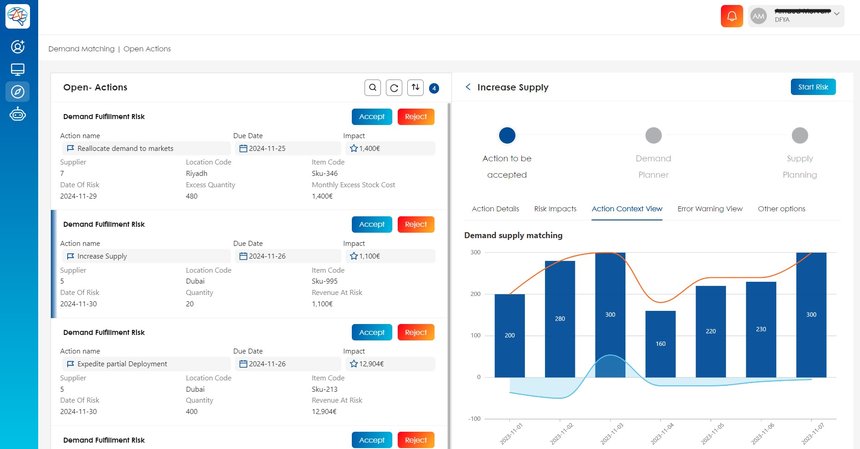Image resolution: width=860 pixels, height=449 pixels.
Task: Click the star icon next to 1,400€ impact
Action: click(353, 149)
